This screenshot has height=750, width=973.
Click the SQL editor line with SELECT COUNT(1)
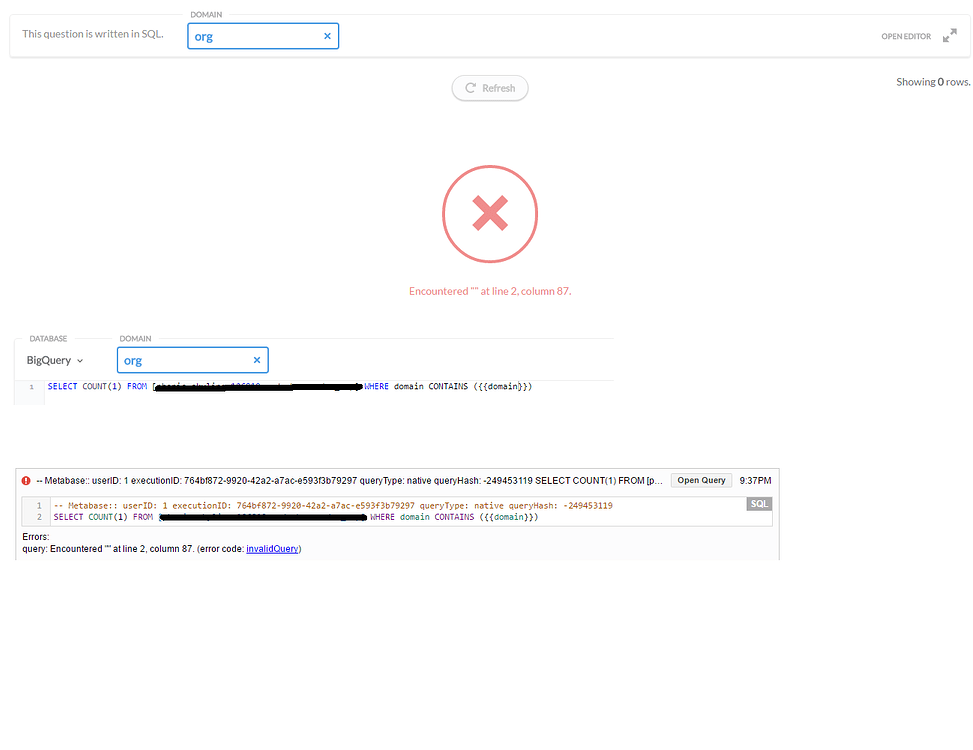290,386
